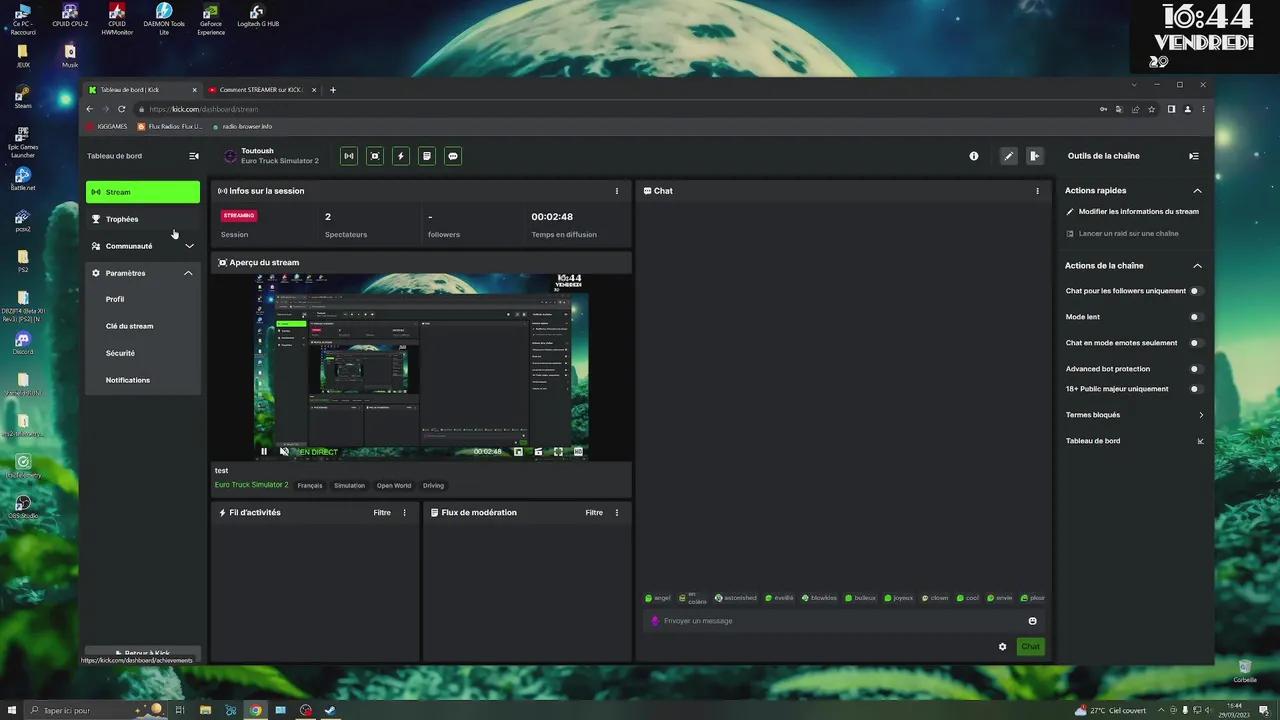Toggle 18+ Public majeur uniquement
This screenshot has height=720, width=1280.
[x=1195, y=389]
